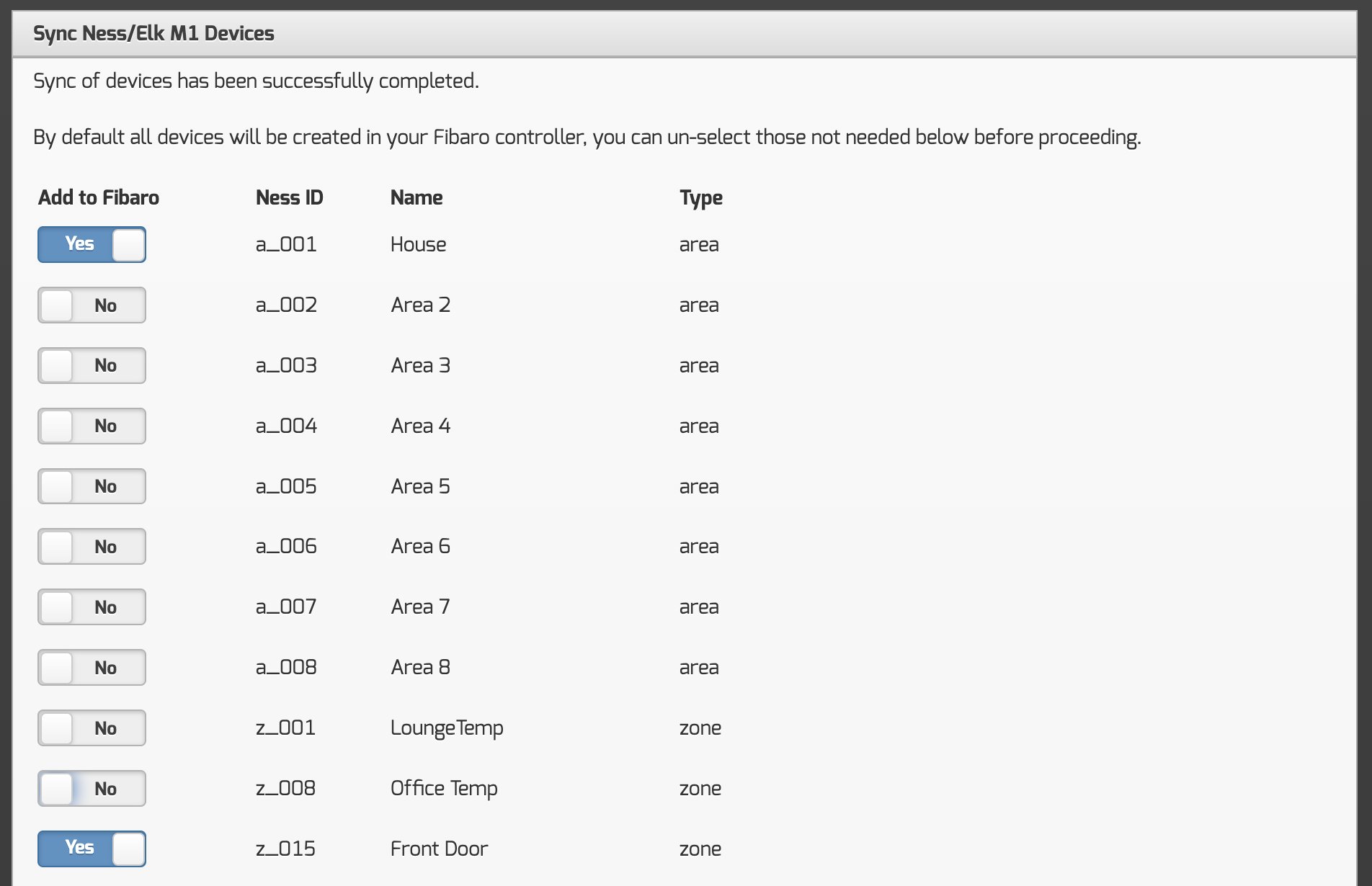The width and height of the screenshot is (1372, 886).
Task: Click the Sync Ness/Elk M1 Devices title
Action: (153, 34)
